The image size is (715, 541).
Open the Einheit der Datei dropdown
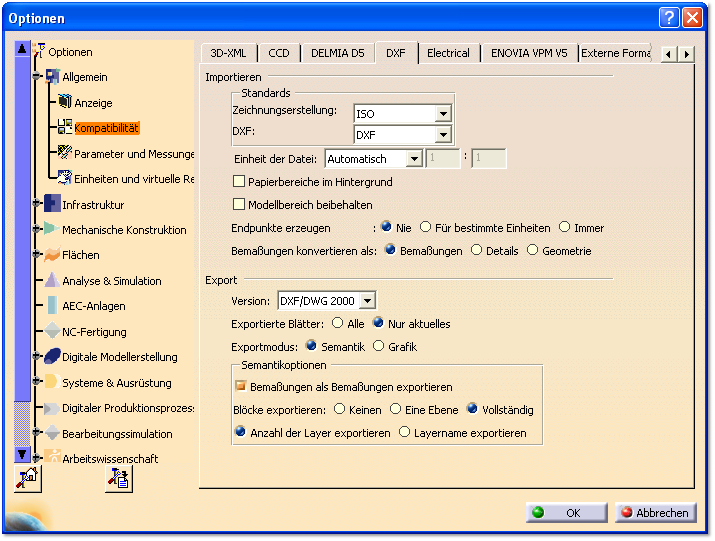[414, 159]
